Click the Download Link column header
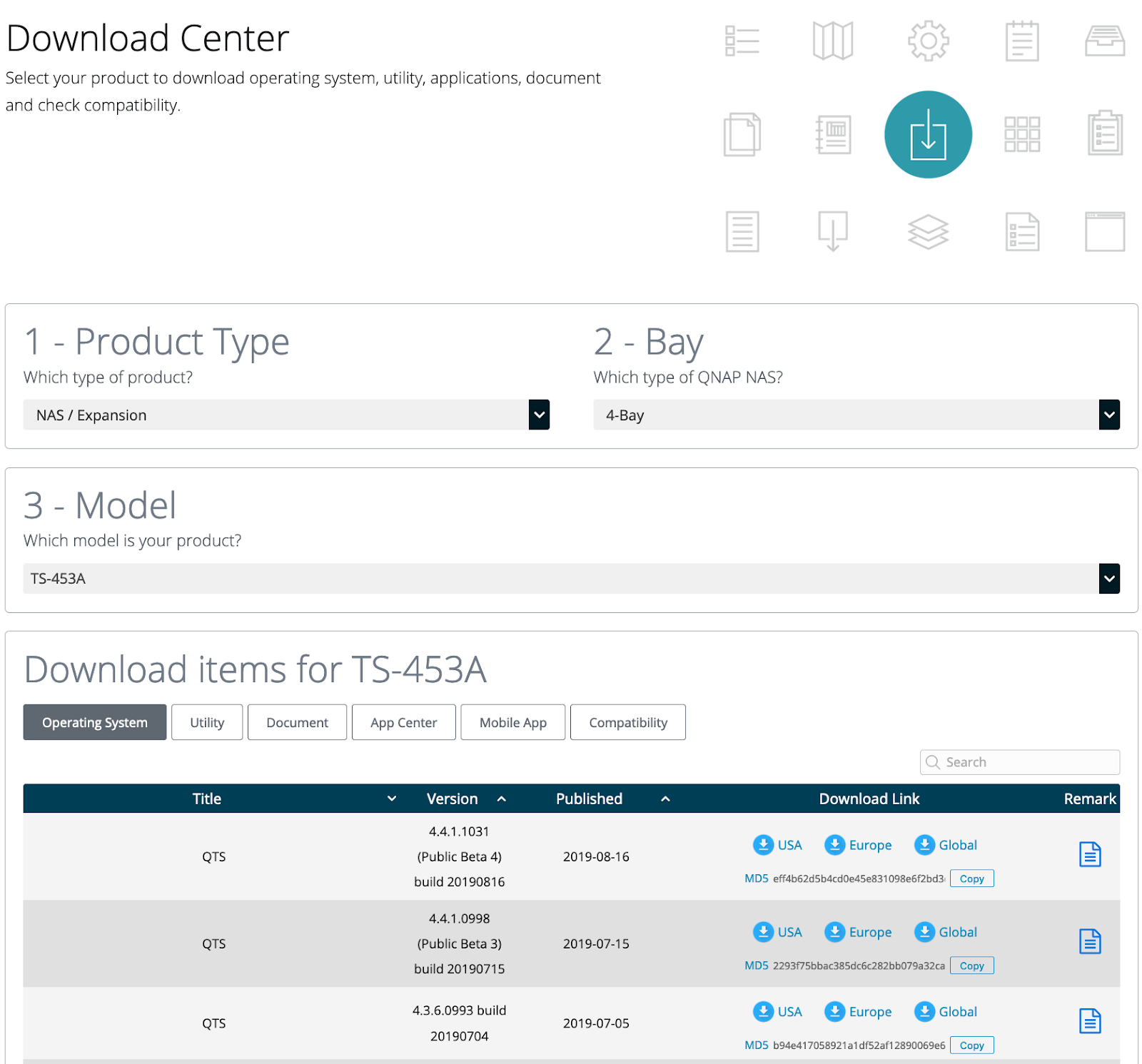Viewport: 1142px width, 1064px height. (x=869, y=799)
